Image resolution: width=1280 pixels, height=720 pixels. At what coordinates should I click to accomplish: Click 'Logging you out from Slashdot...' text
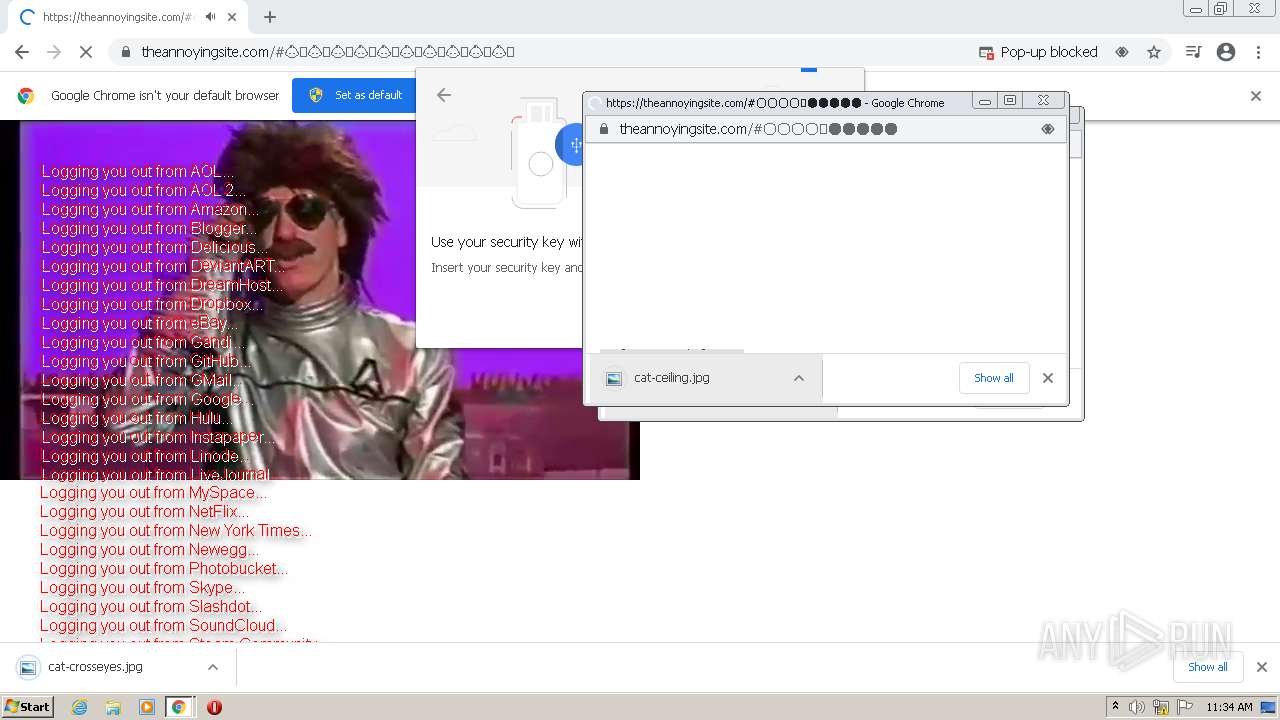click(151, 606)
